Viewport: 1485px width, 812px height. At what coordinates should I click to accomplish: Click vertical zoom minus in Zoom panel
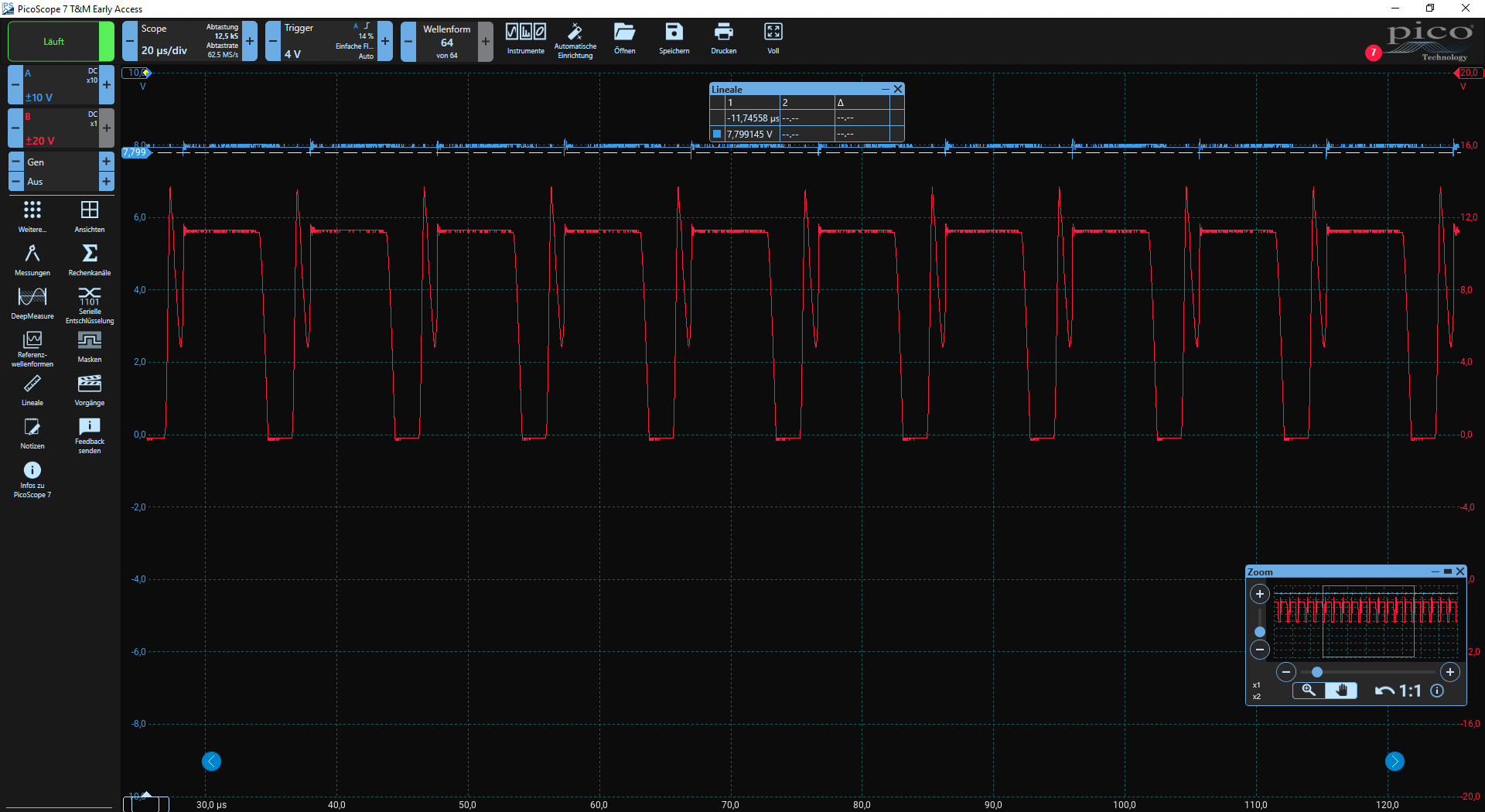[1260, 650]
